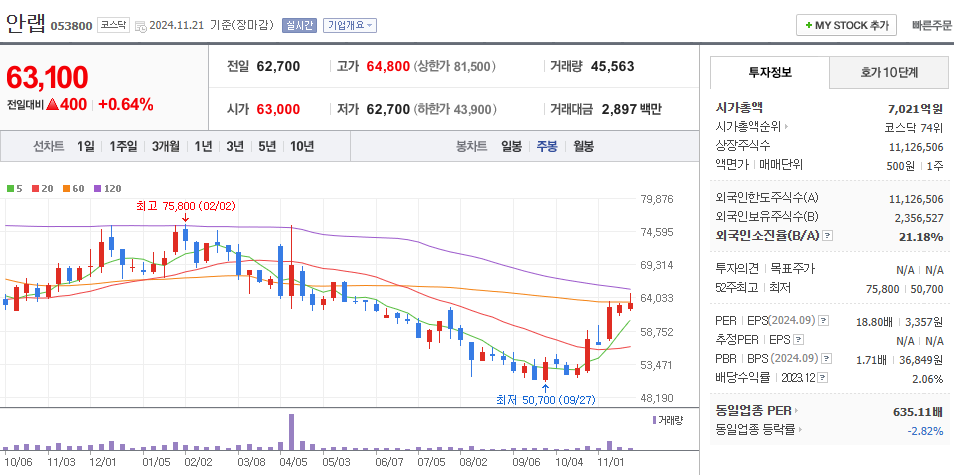Switch to the 호가10단계 tab
The width and height of the screenshot is (954, 475).
tap(889, 72)
